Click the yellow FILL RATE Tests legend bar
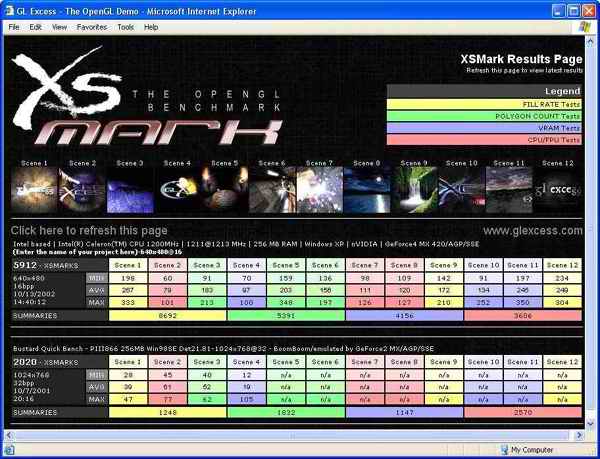The image size is (600, 459). [484, 103]
